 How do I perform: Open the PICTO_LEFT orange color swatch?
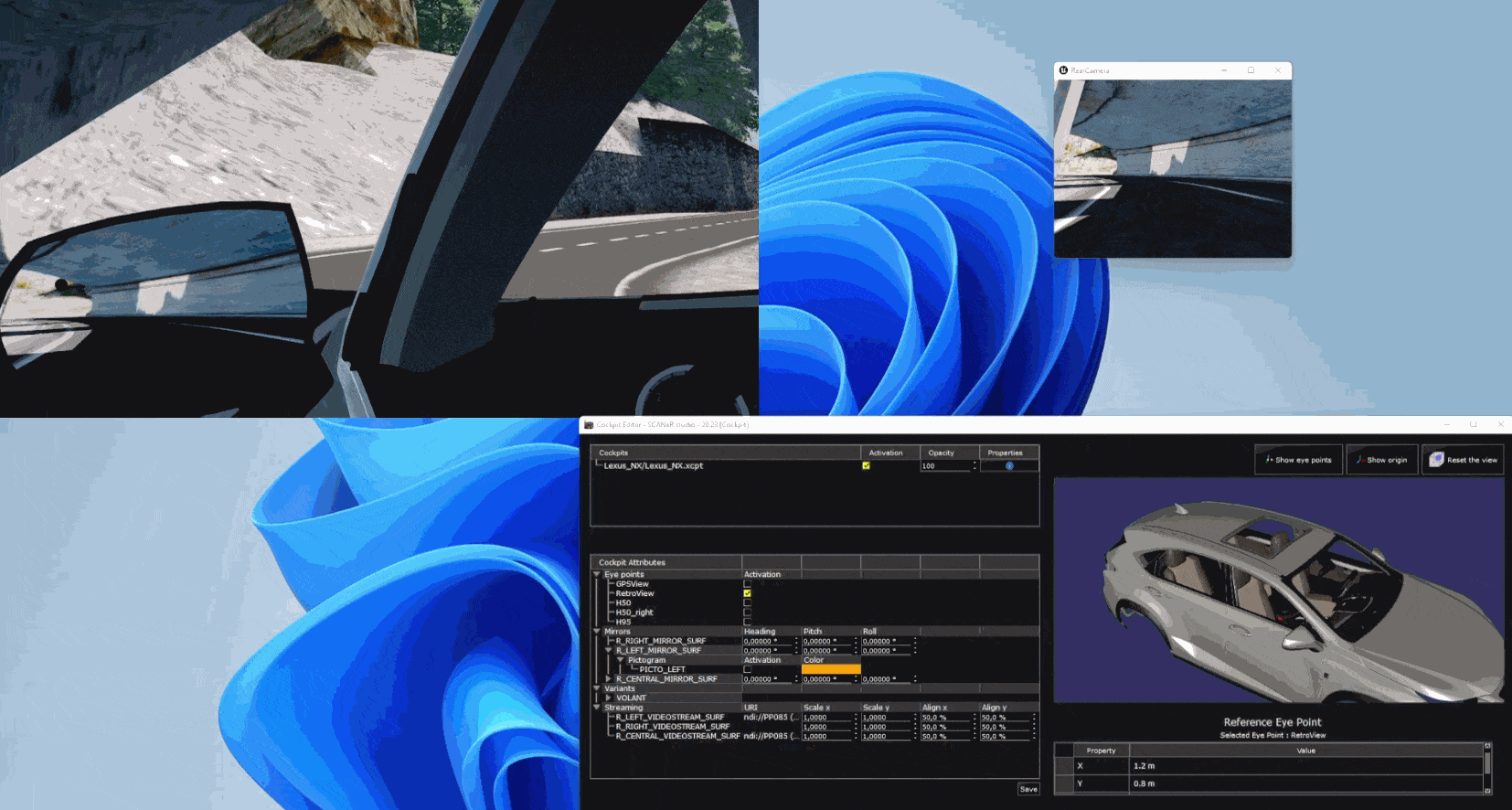[831, 669]
